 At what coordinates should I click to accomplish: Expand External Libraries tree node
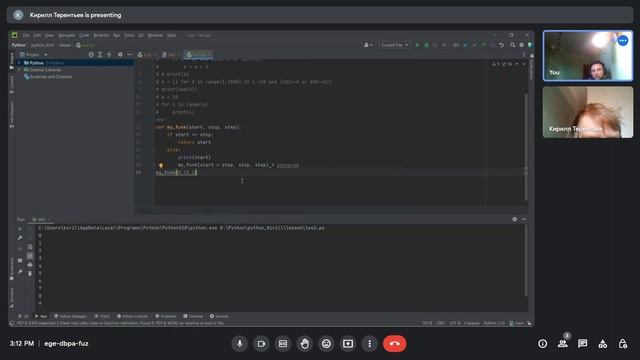pos(19,70)
